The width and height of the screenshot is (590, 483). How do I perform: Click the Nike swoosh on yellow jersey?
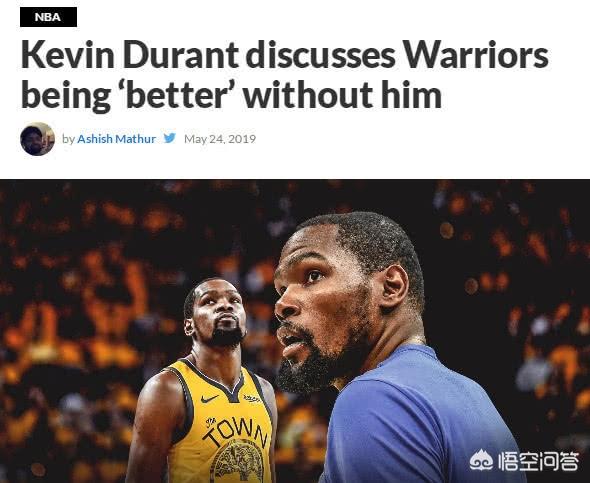(x=209, y=399)
